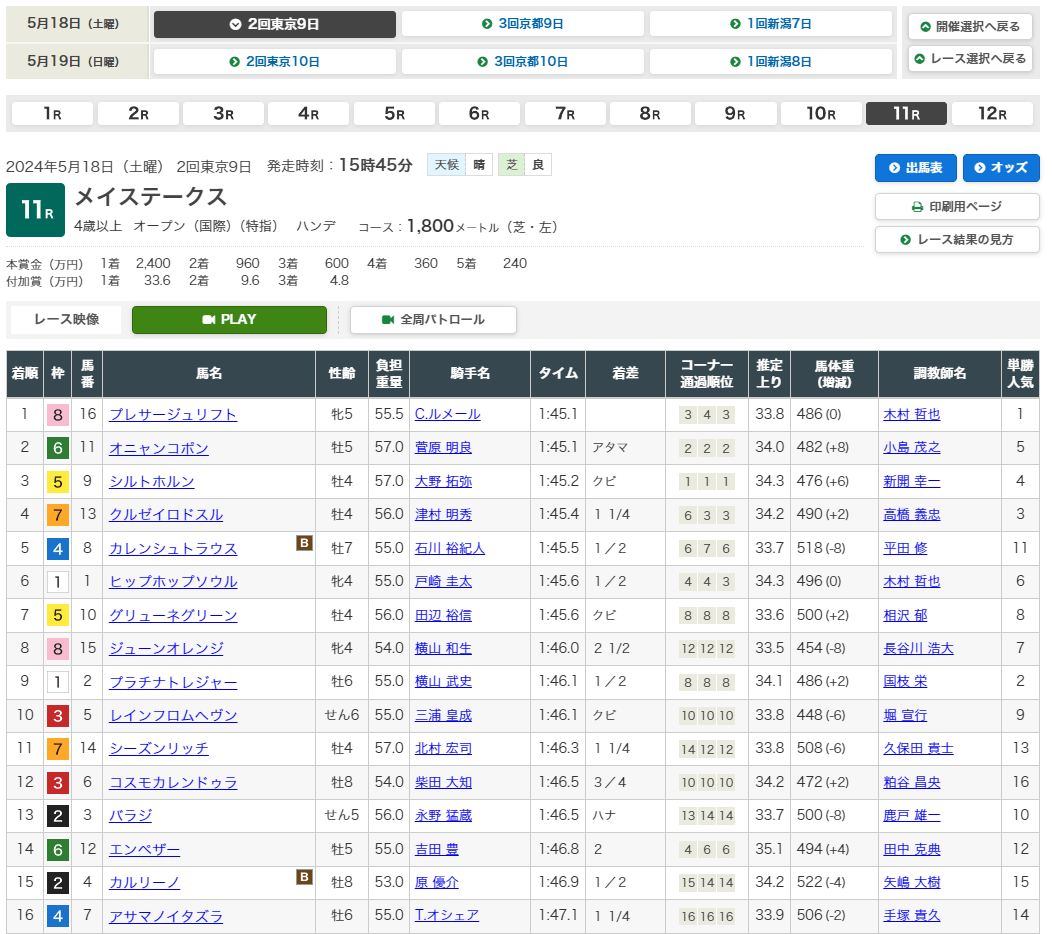The width and height of the screenshot is (1052, 934).
Task: Select 3回京都9日 meeting
Action: [522, 24]
